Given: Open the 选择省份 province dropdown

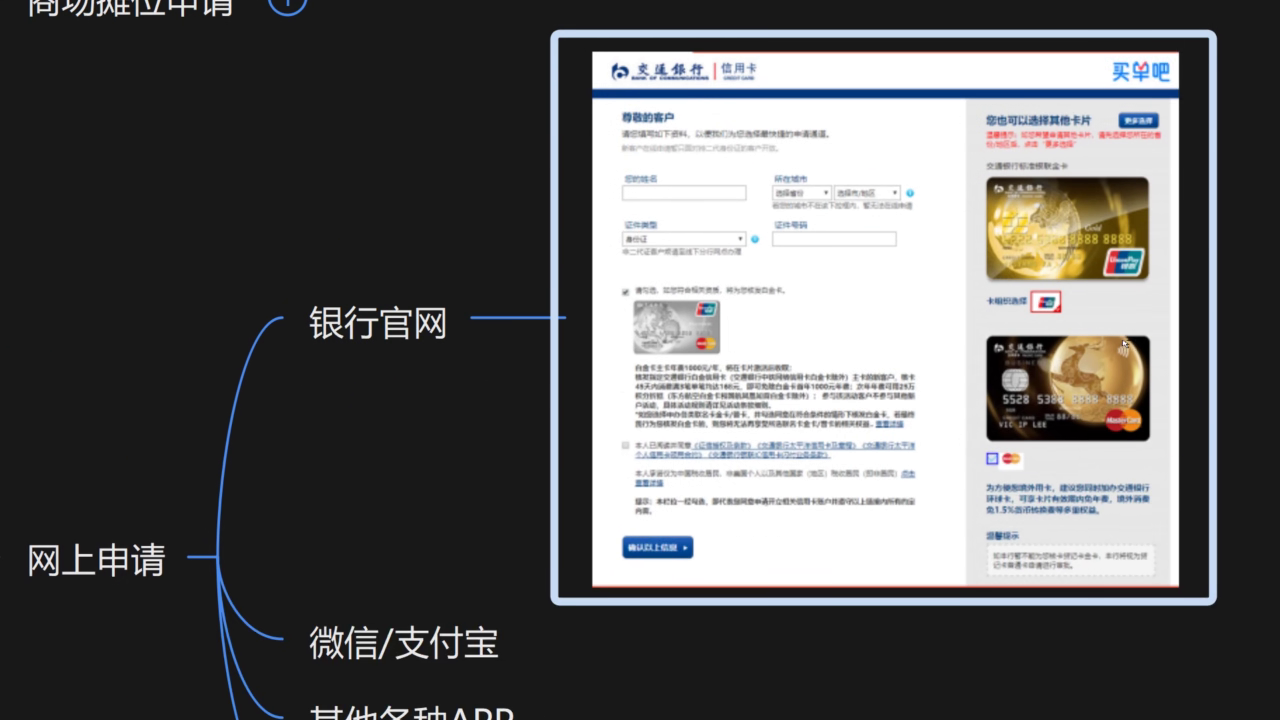Looking at the screenshot, I should click(801, 193).
